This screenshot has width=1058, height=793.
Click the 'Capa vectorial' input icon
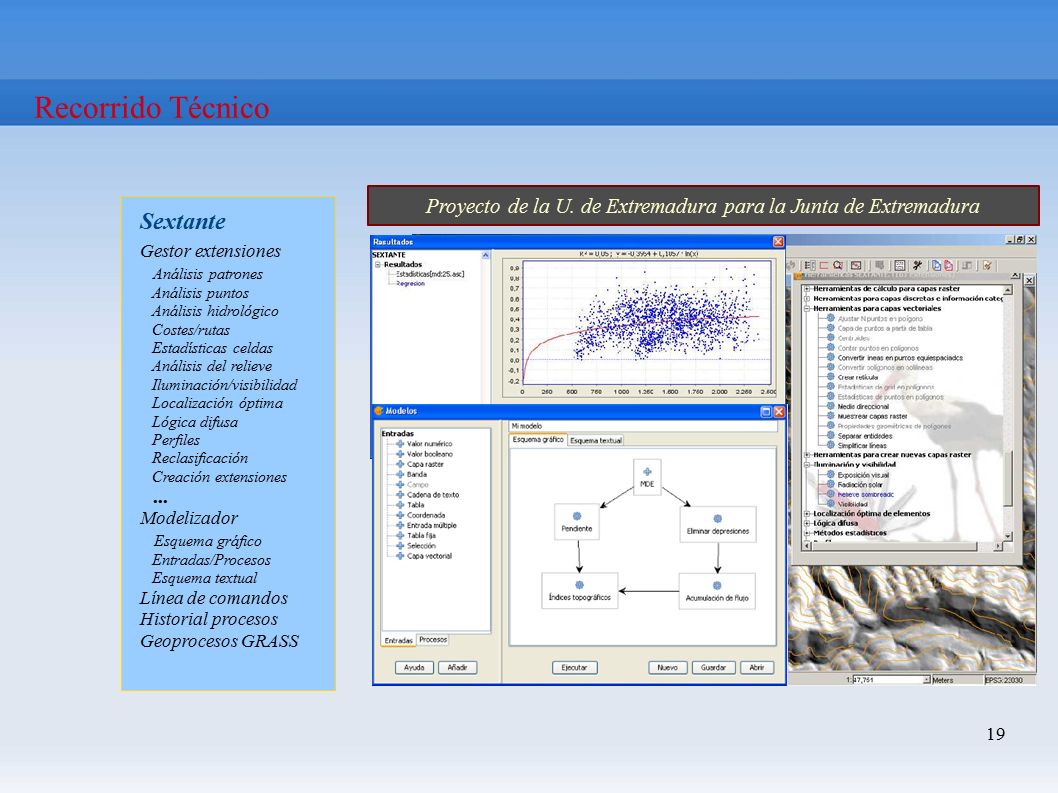tap(400, 556)
